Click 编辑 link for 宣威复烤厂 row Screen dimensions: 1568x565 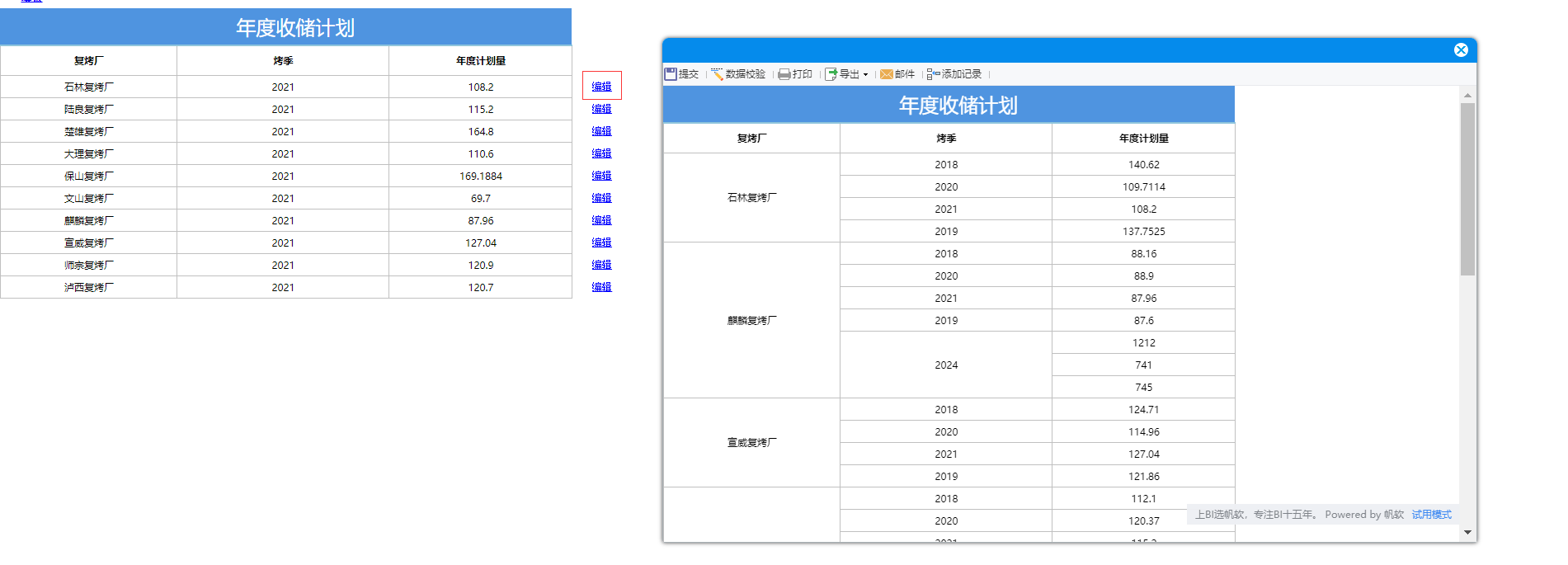601,242
